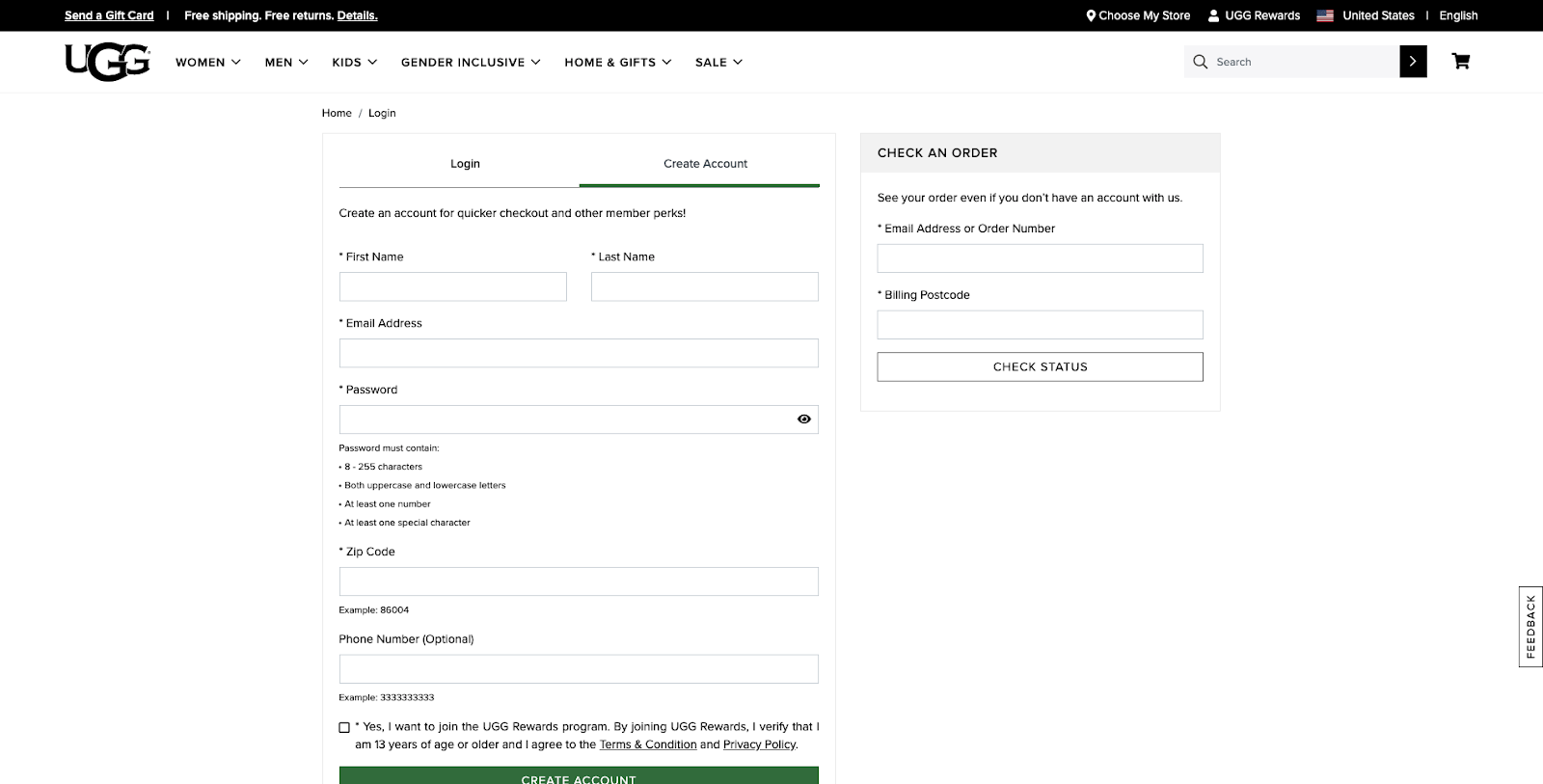Click the 'At least one special character' text
Viewport: 1543px width, 784px height.
[407, 523]
